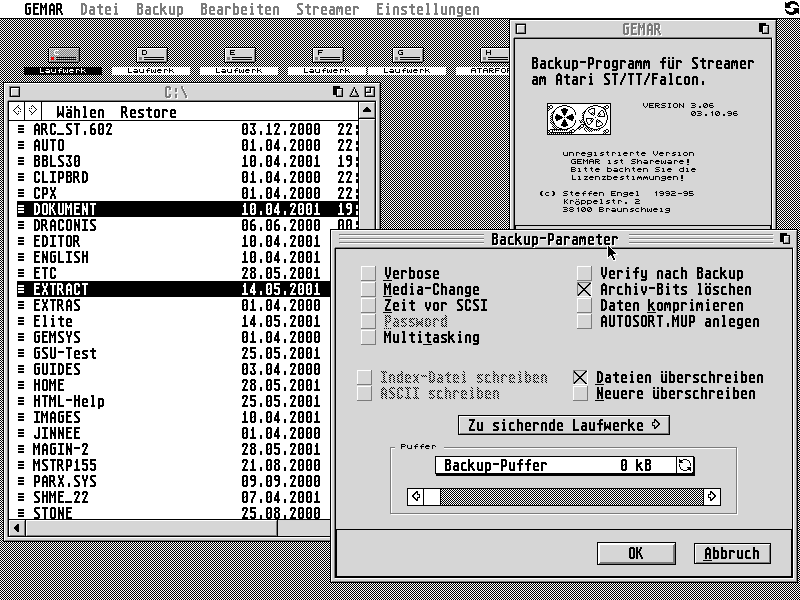The height and width of the screenshot is (600, 800).
Task: Click the F Laufwerk drive icon
Action: point(327,54)
